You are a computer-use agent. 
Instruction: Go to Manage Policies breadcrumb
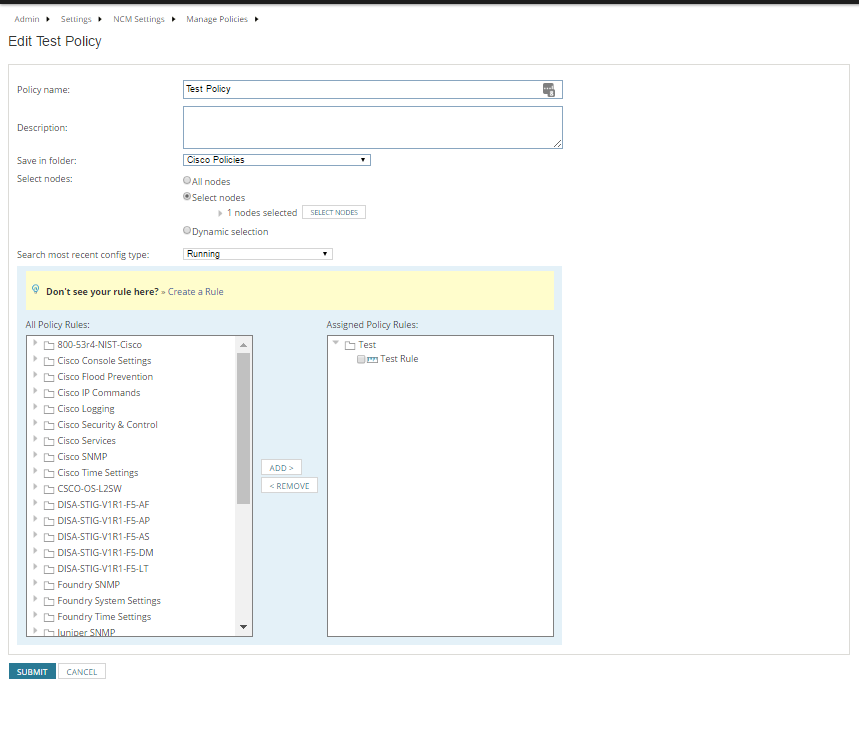[x=217, y=19]
